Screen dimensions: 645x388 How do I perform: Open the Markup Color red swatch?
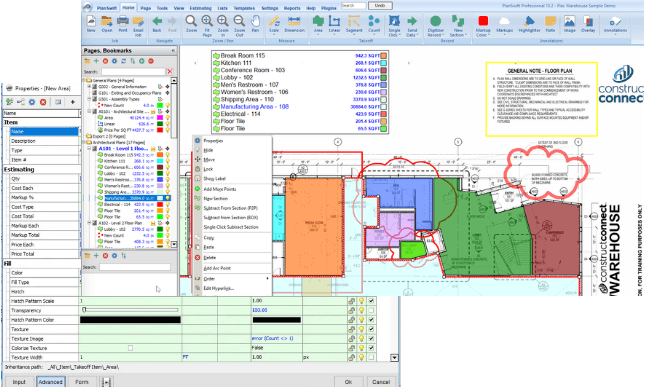tap(483, 21)
